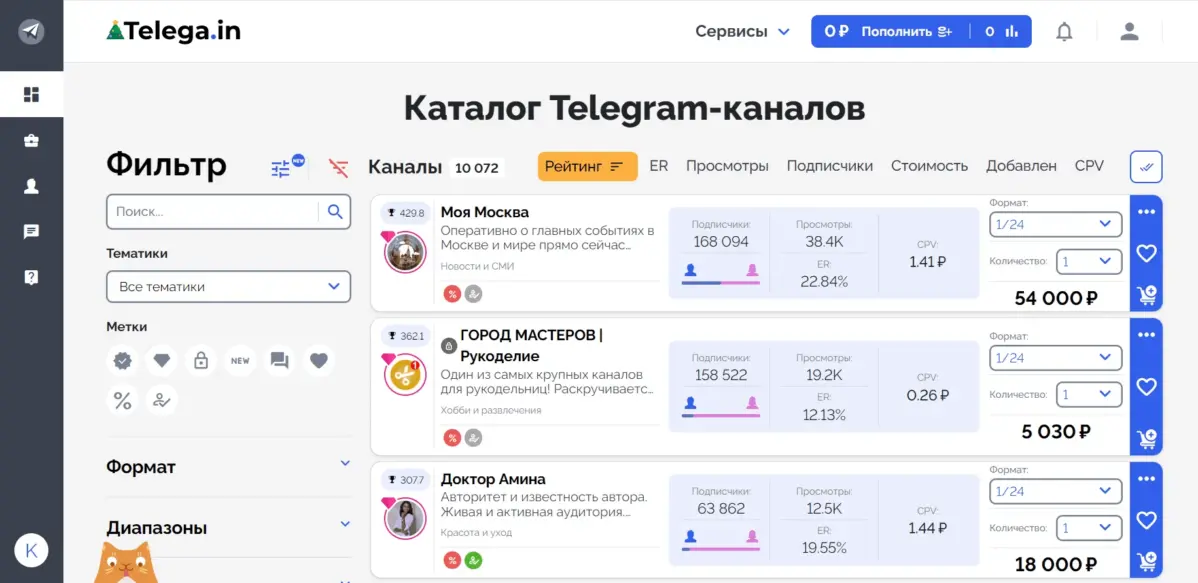The width and height of the screenshot is (1198, 583).
Task: Toggle the verified badge tag filter
Action: [x=122, y=361]
